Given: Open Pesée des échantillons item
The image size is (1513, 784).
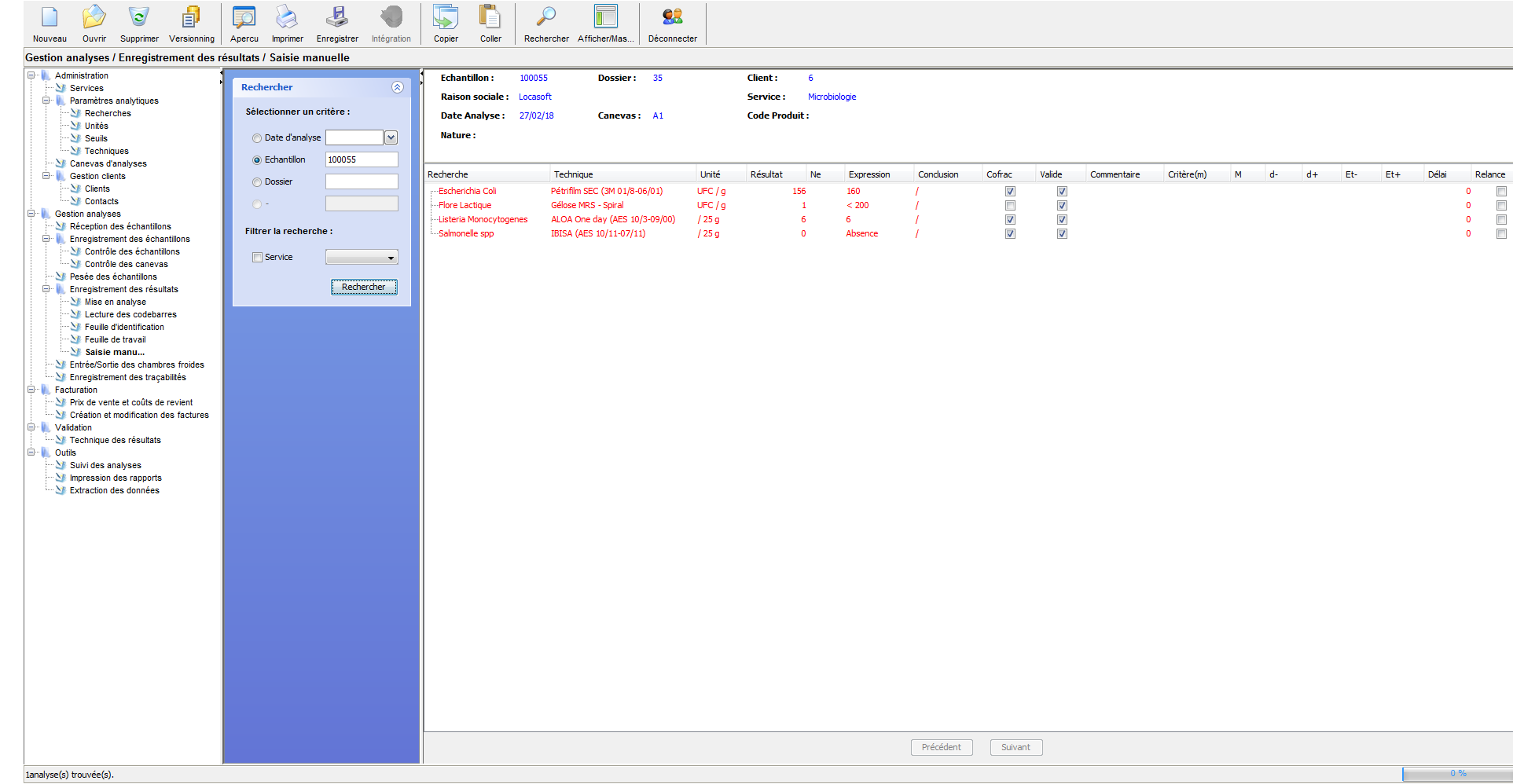Looking at the screenshot, I should [113, 277].
